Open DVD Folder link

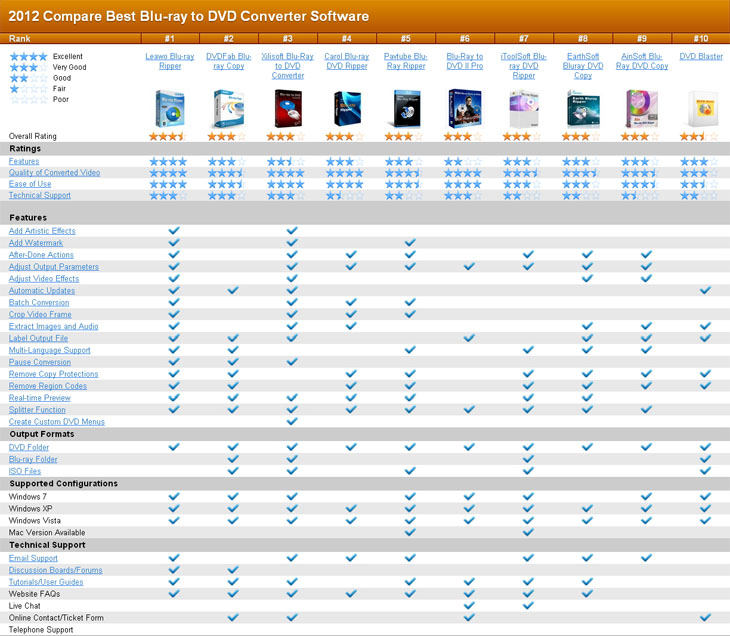coord(28,447)
